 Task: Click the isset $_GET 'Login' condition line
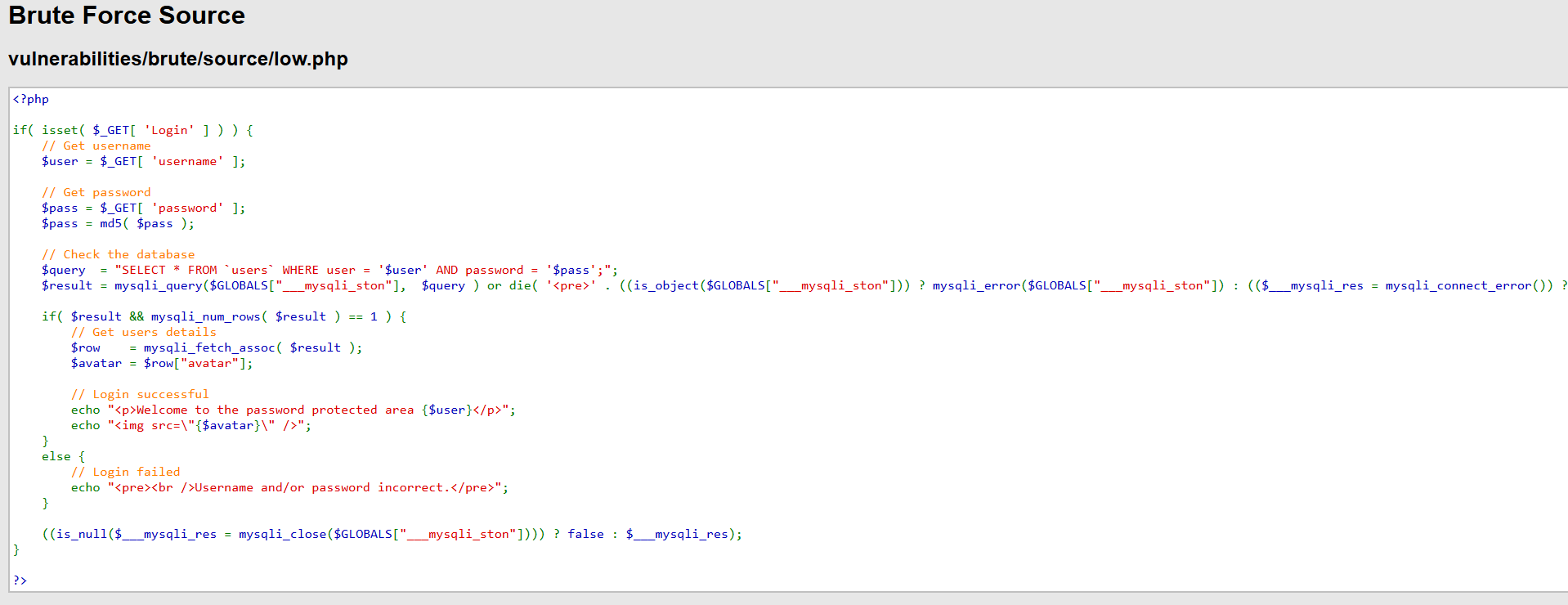point(133,130)
